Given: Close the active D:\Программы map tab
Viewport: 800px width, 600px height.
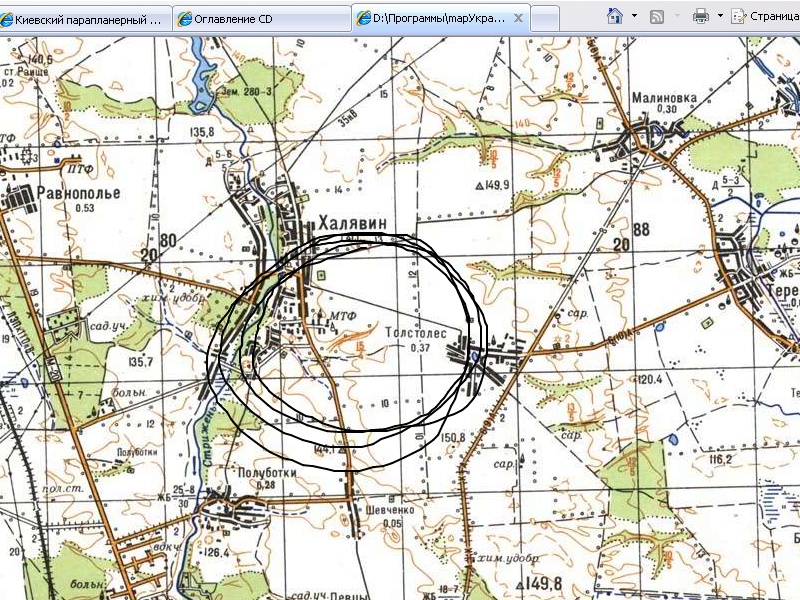Looking at the screenshot, I should 517,18.
